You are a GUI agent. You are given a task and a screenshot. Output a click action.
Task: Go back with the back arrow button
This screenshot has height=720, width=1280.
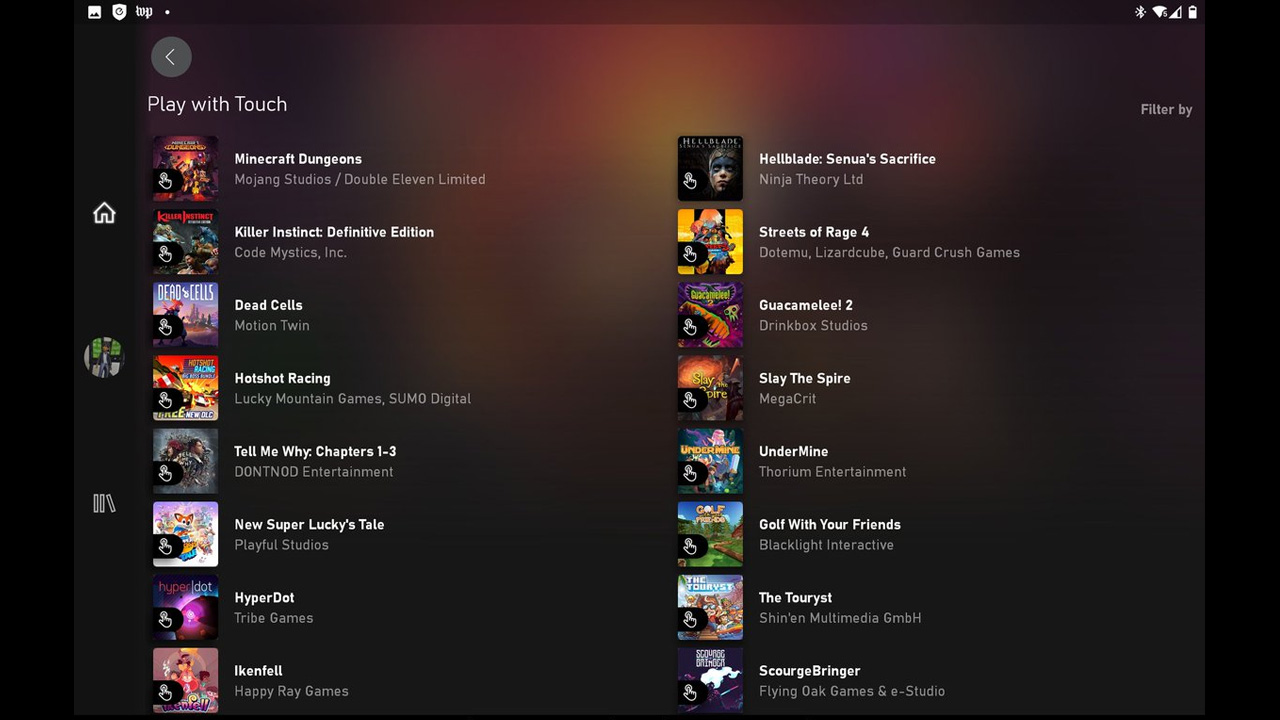(171, 57)
